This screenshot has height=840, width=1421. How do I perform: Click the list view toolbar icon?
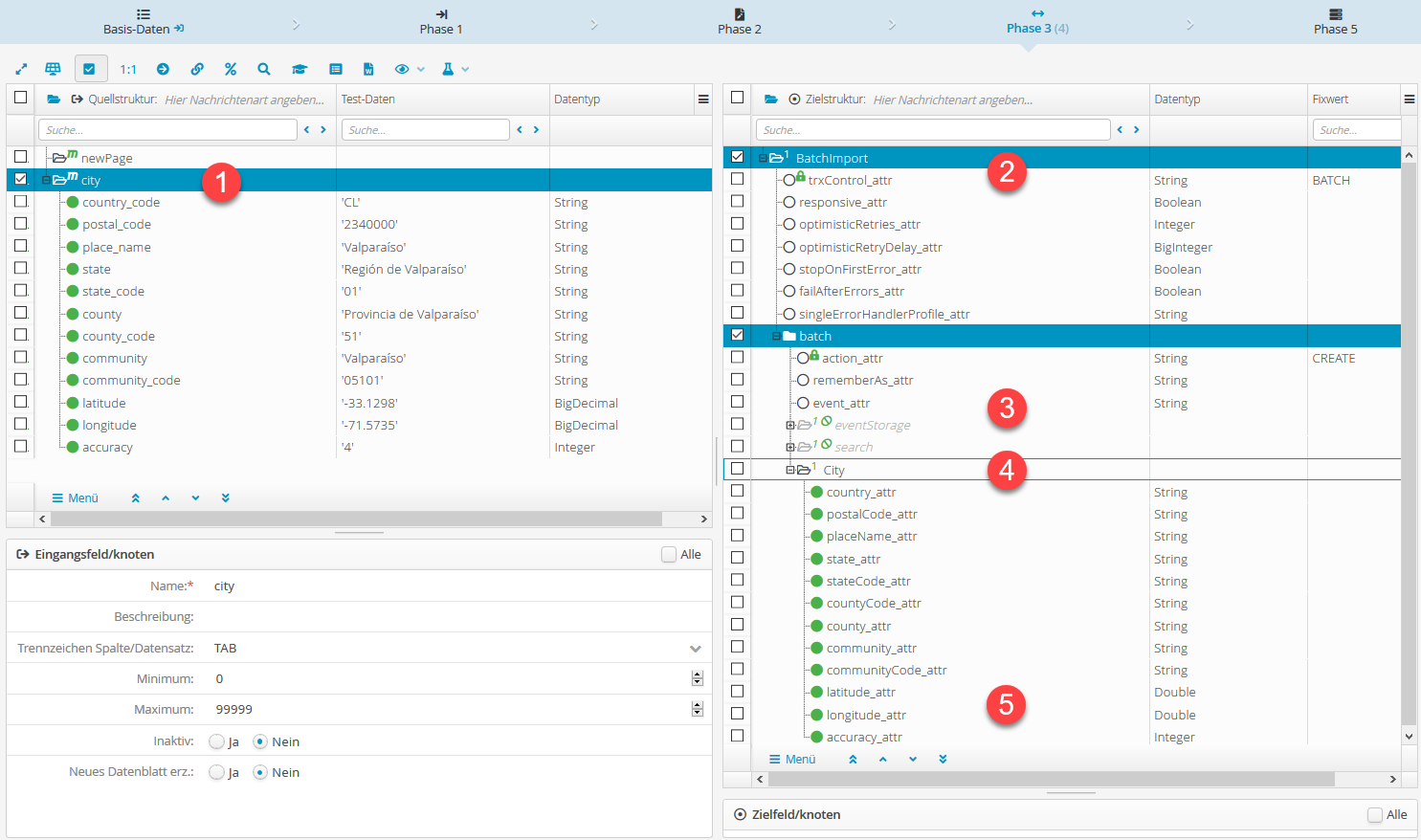335,69
